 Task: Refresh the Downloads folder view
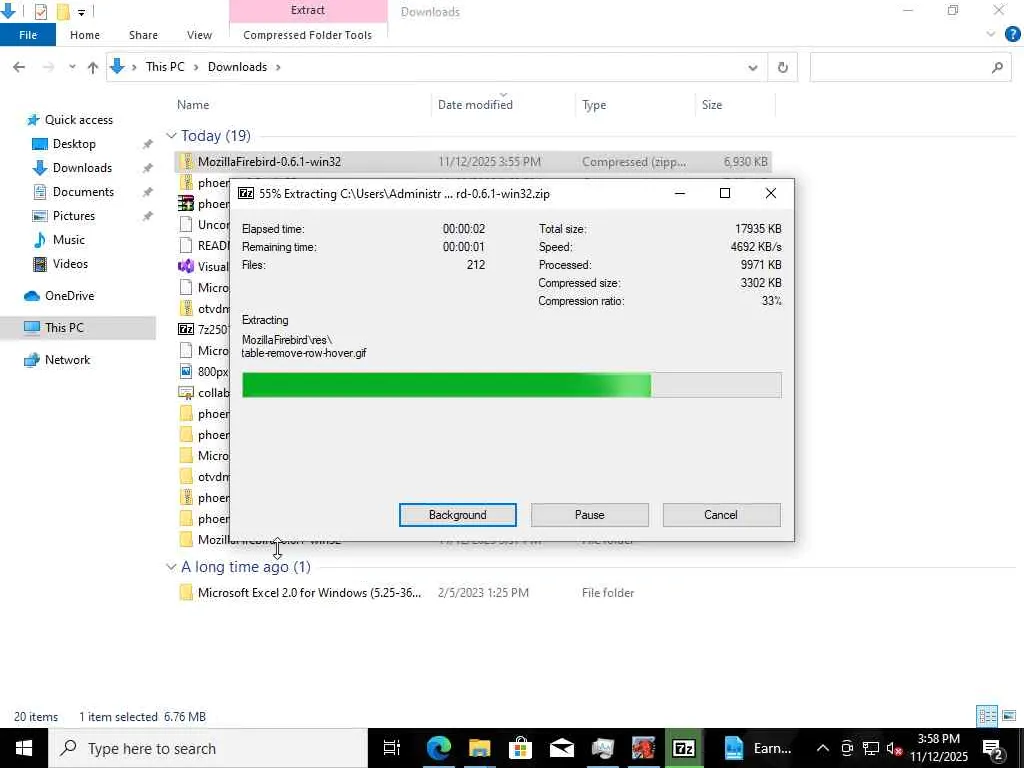782,67
